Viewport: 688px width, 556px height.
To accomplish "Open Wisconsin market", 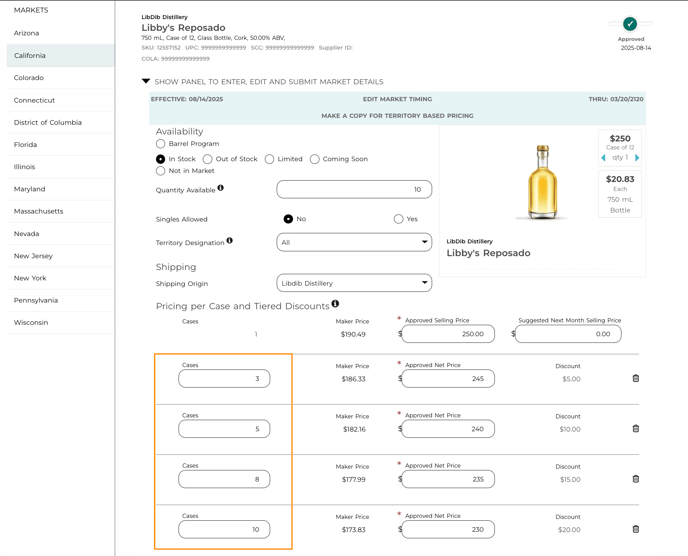I will [61, 323].
